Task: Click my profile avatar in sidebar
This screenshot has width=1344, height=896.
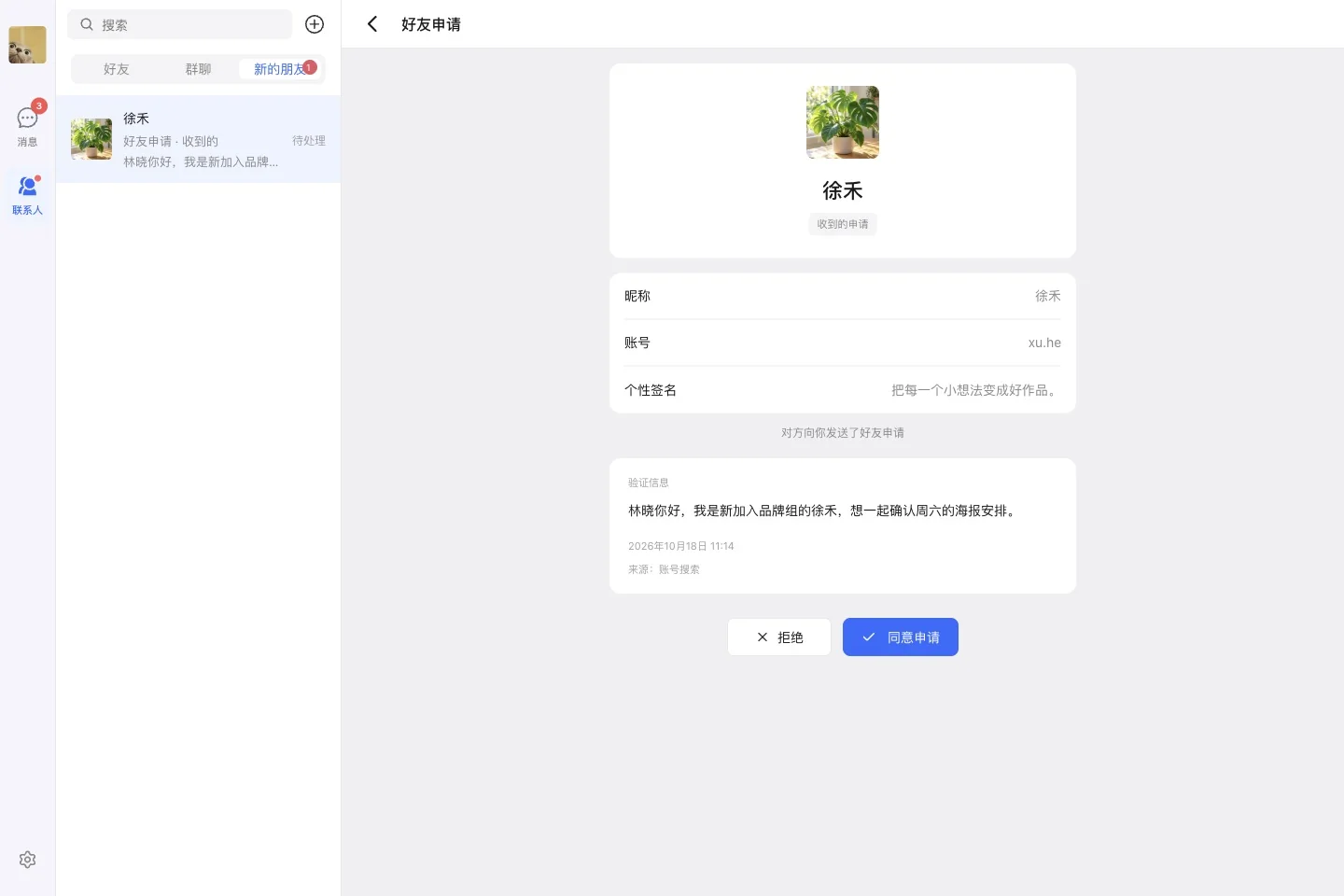Action: [27, 45]
